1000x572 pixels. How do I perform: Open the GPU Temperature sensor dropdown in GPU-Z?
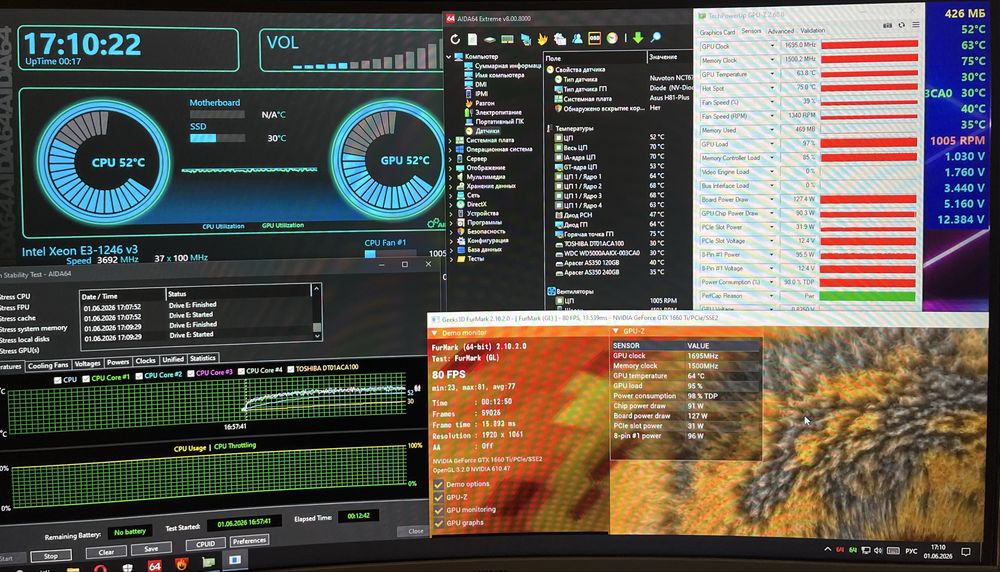pos(772,75)
